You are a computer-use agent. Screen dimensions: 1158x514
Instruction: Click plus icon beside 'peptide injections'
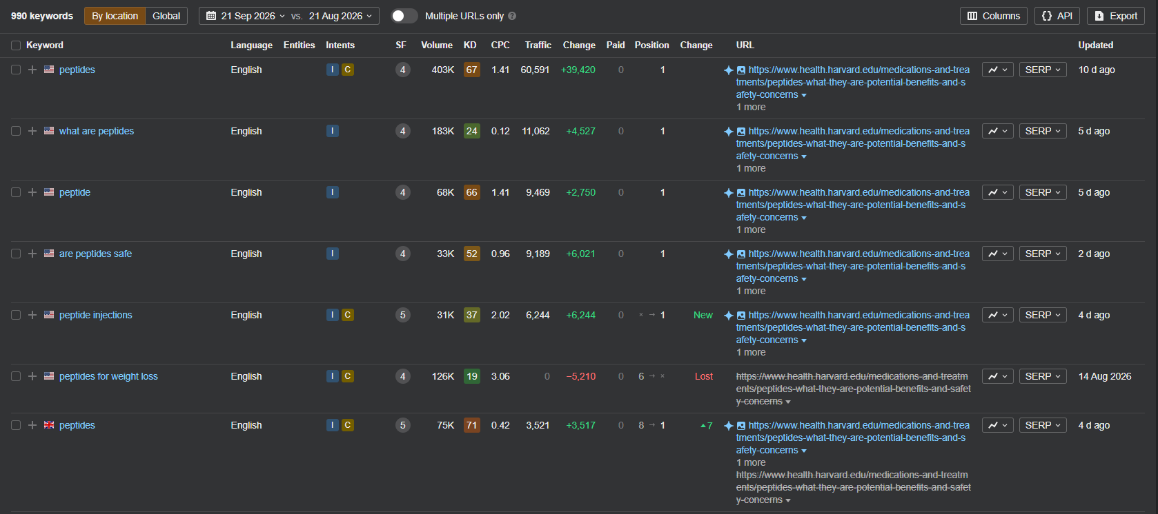[32, 315]
